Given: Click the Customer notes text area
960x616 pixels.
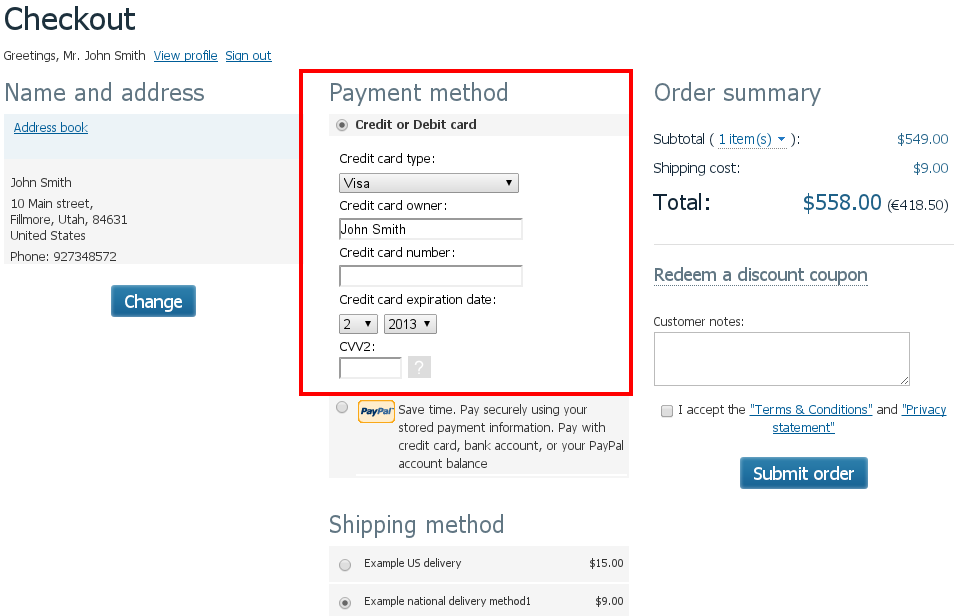Looking at the screenshot, I should 781,359.
